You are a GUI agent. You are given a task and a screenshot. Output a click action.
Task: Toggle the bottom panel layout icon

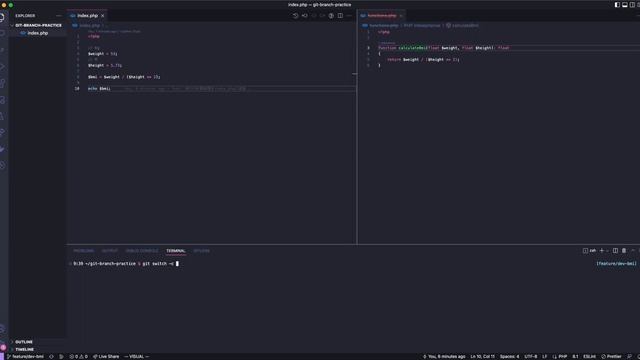tap(625, 5)
